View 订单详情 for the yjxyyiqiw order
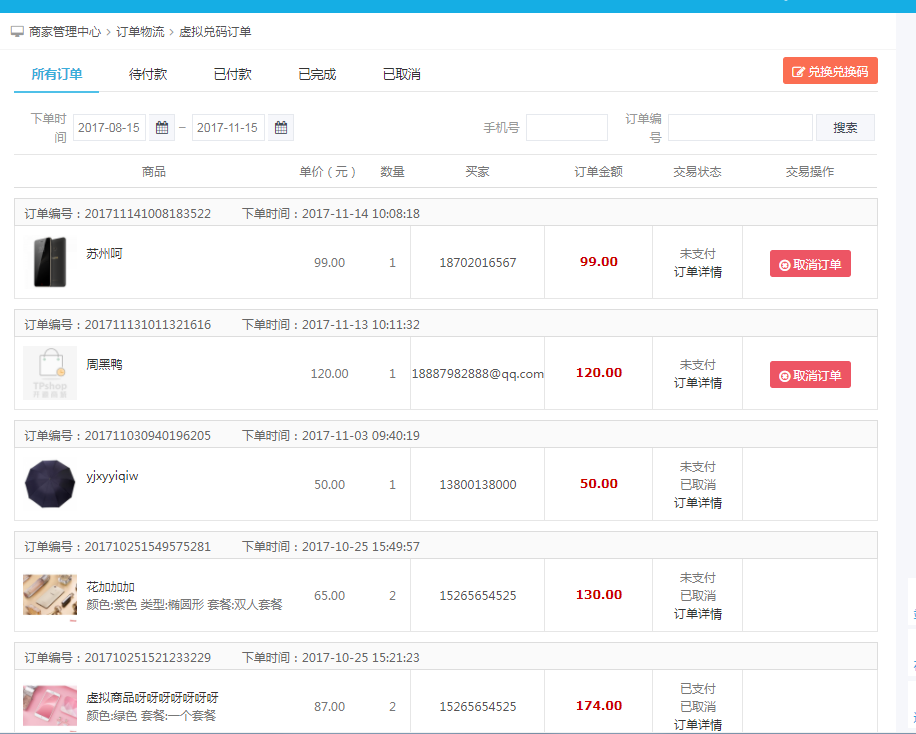The width and height of the screenshot is (916, 734). tap(698, 503)
